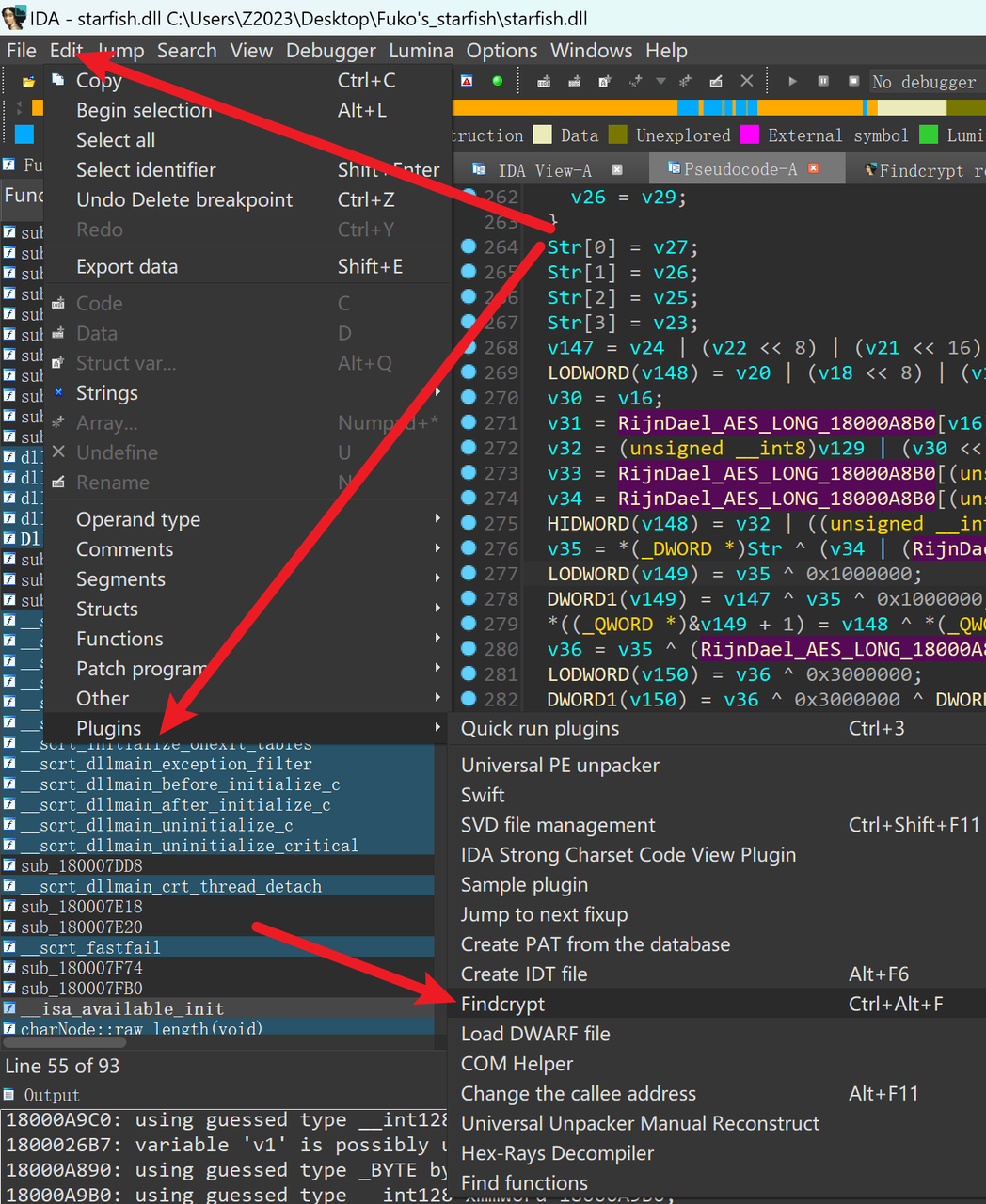Expand the Other submenu arrow
This screenshot has height=1204, width=986.
pyautogui.click(x=437, y=698)
